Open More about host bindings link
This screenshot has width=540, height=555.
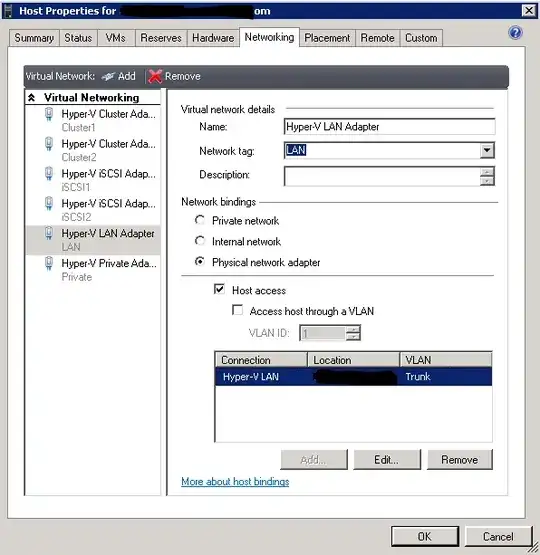[x=235, y=482]
